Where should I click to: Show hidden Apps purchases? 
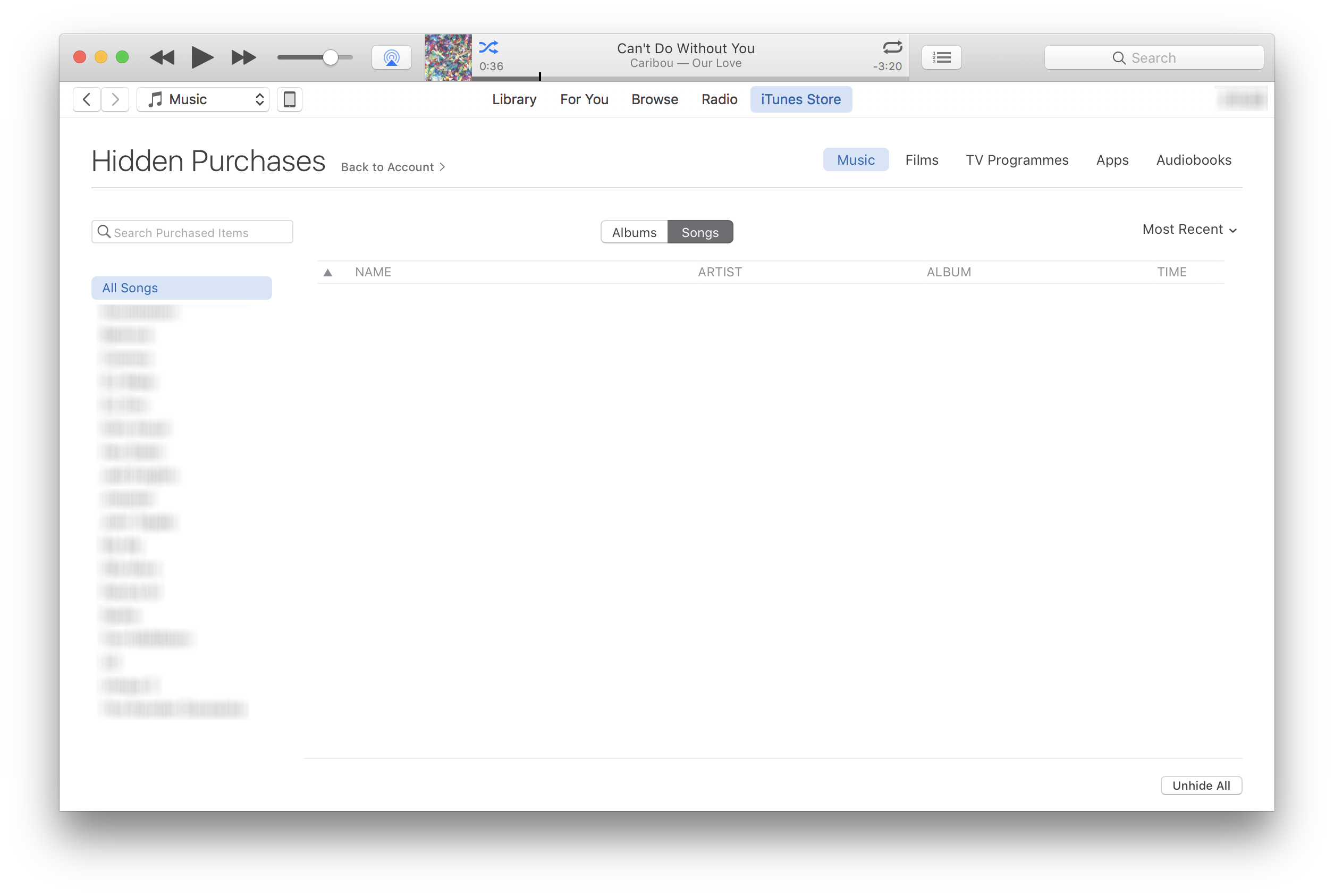[x=1112, y=160]
